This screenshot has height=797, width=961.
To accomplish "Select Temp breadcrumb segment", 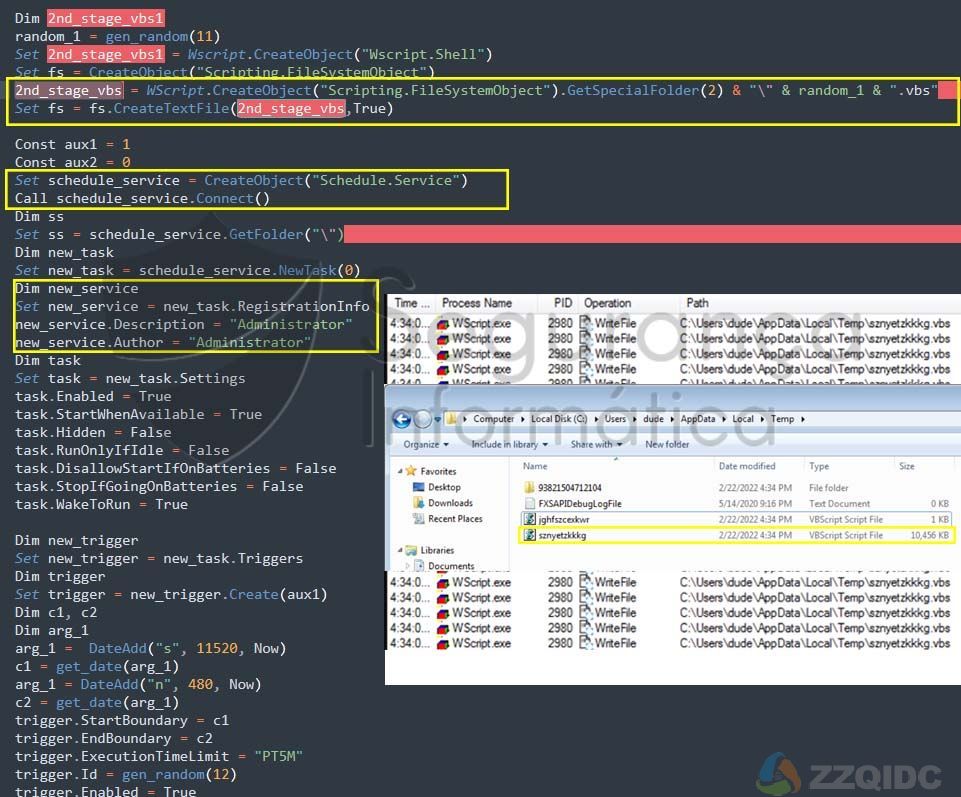I will [x=782, y=419].
